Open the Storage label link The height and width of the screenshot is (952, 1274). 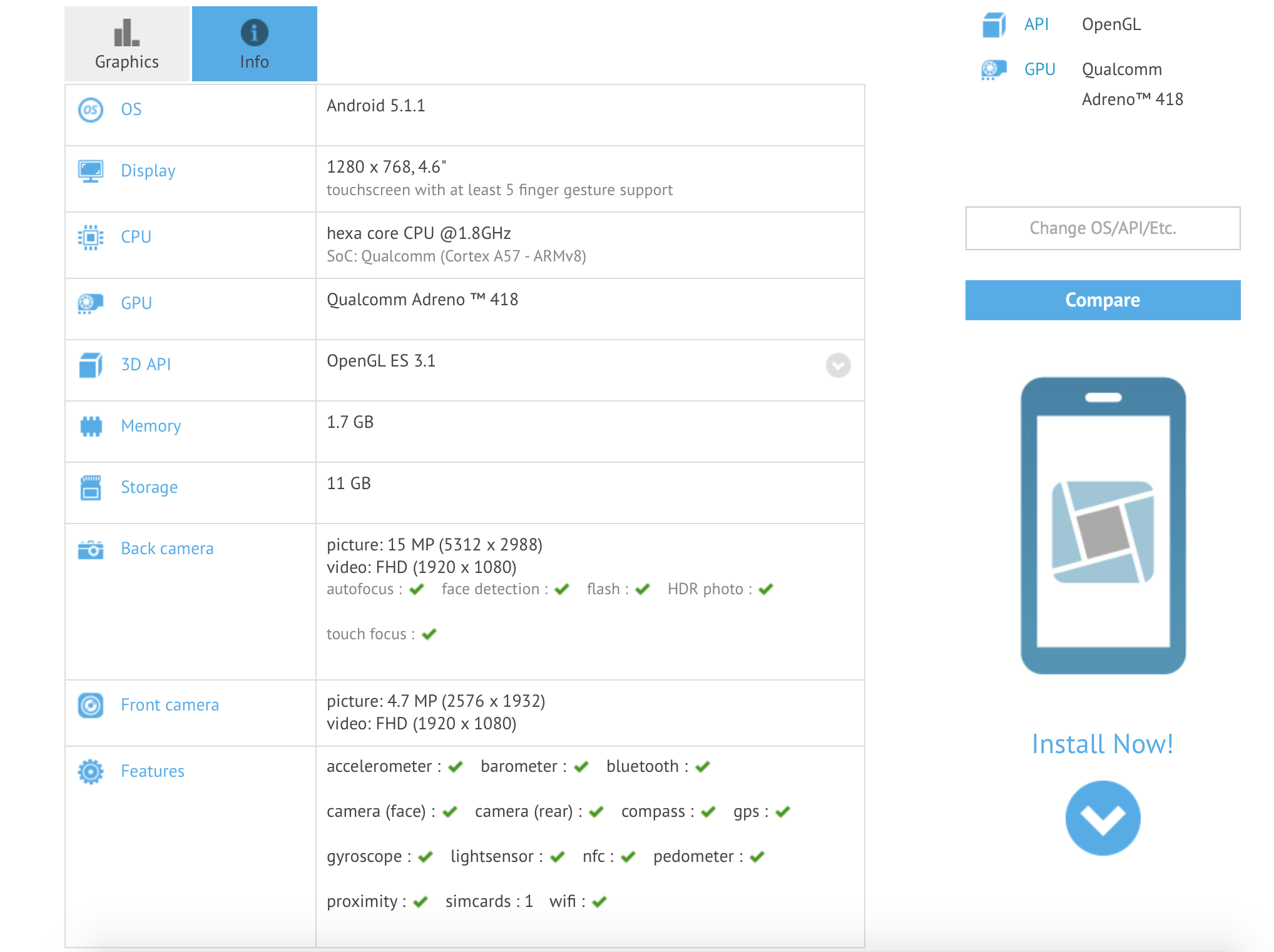(x=149, y=487)
